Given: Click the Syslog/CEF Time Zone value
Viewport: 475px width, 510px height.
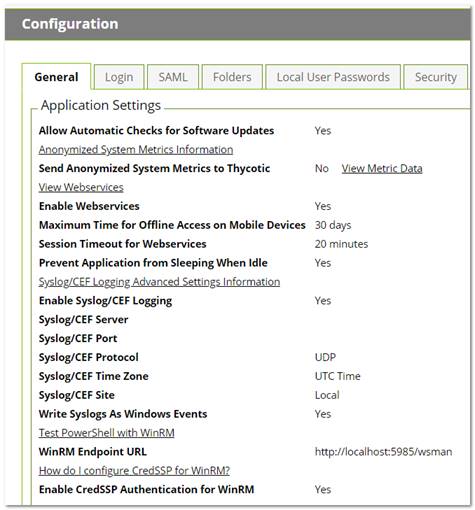Looking at the screenshot, I should [337, 376].
